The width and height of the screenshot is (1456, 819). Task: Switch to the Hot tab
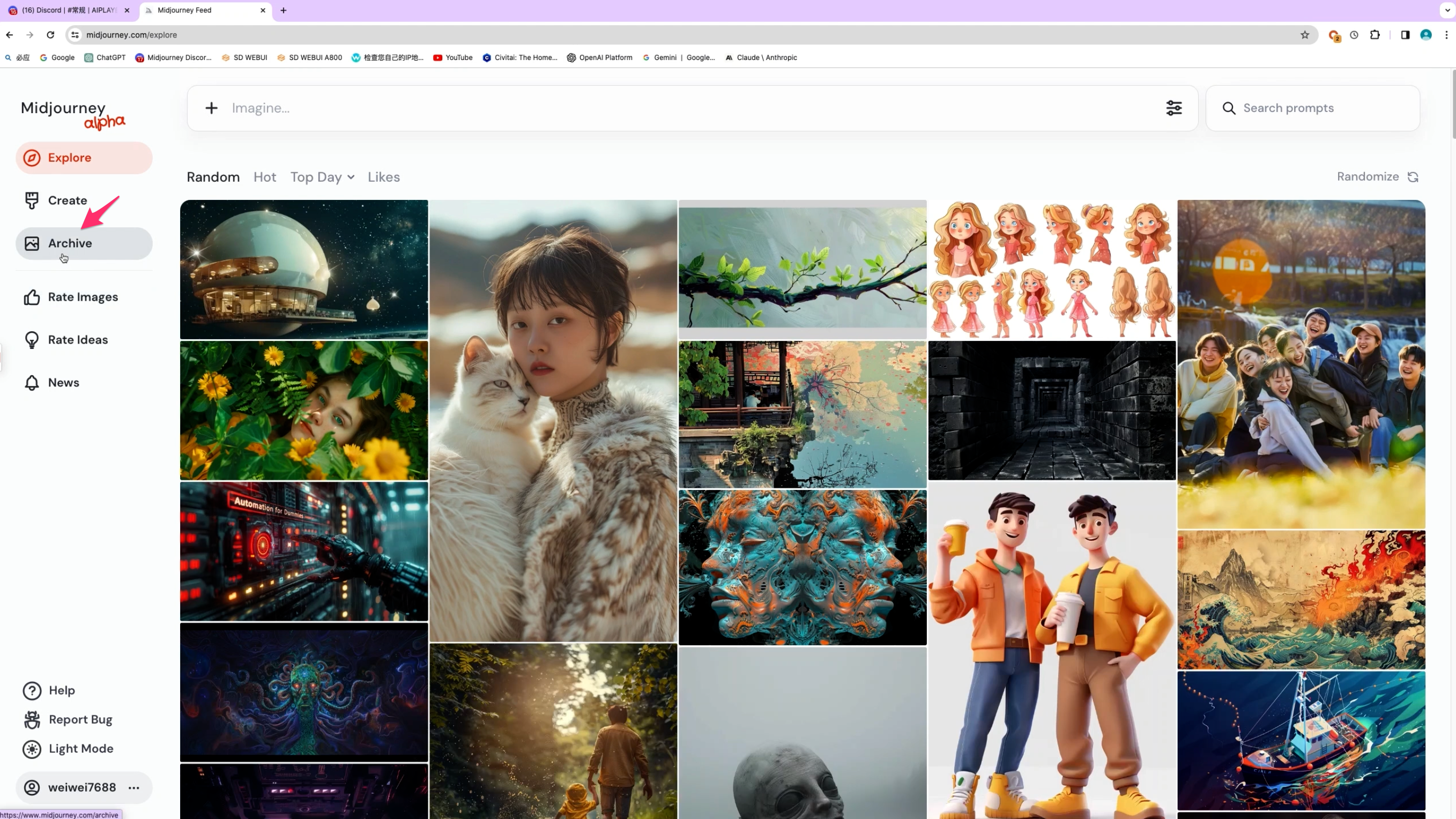click(264, 177)
